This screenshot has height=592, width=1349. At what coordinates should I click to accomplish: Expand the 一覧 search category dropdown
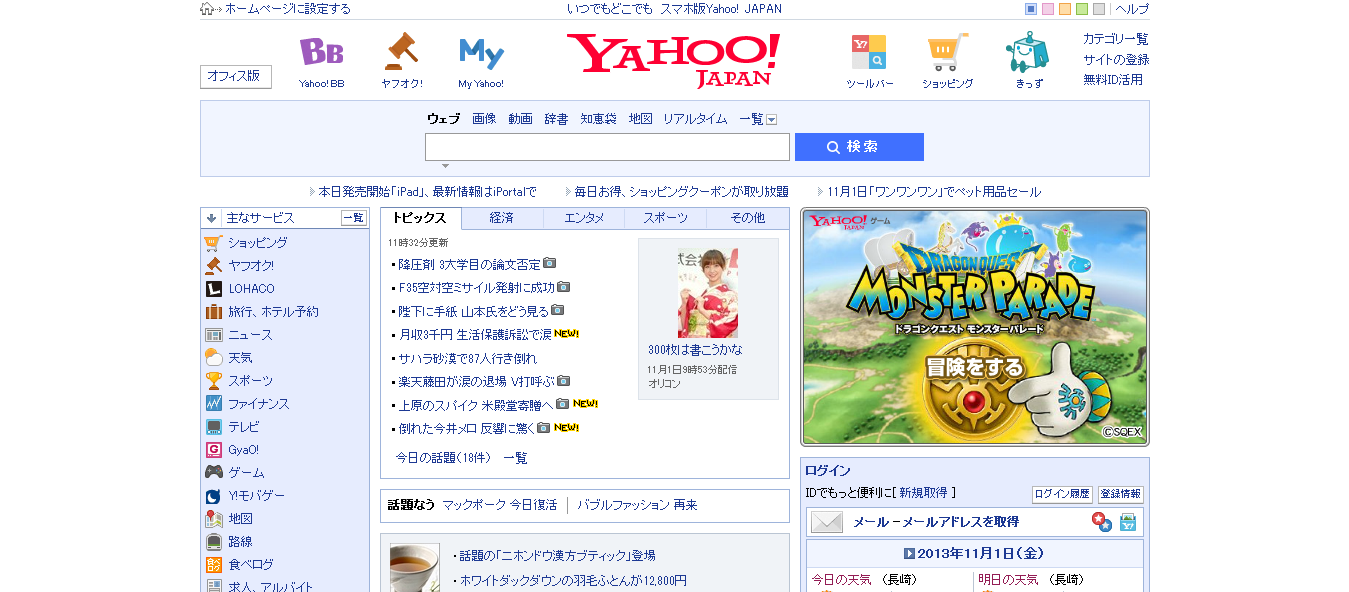tap(771, 119)
